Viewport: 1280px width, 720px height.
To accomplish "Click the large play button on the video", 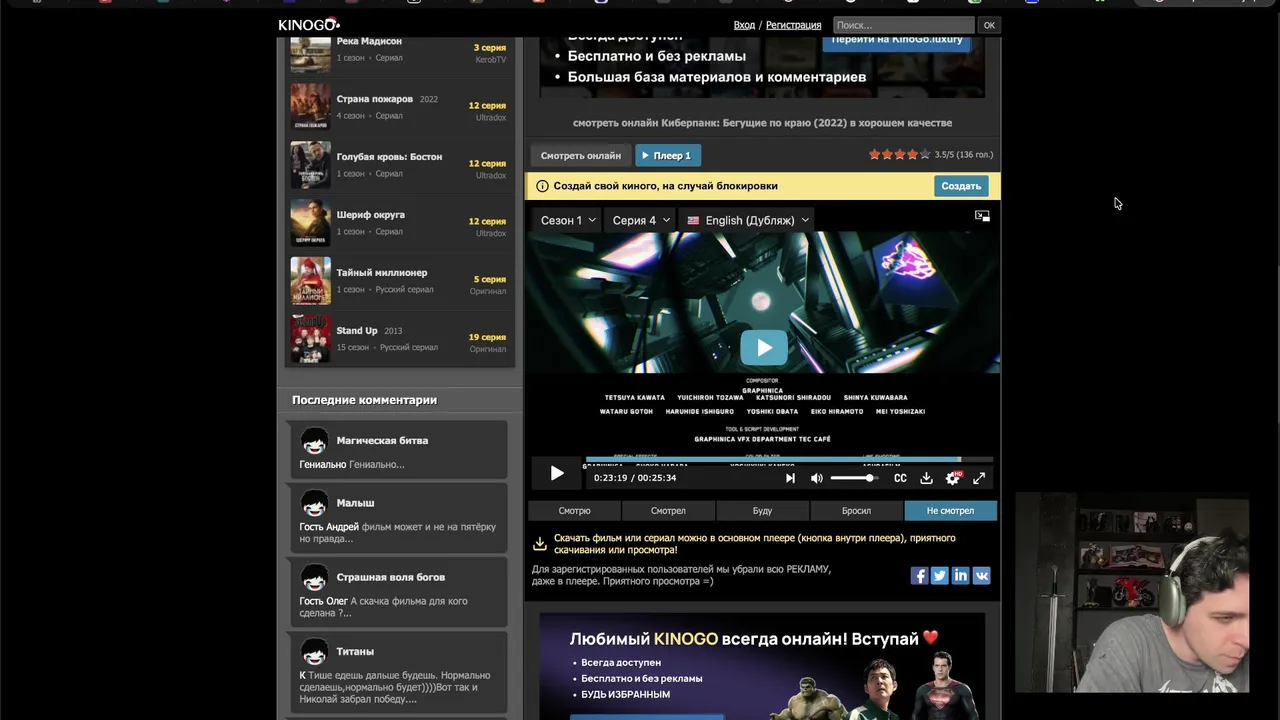I will coord(764,348).
